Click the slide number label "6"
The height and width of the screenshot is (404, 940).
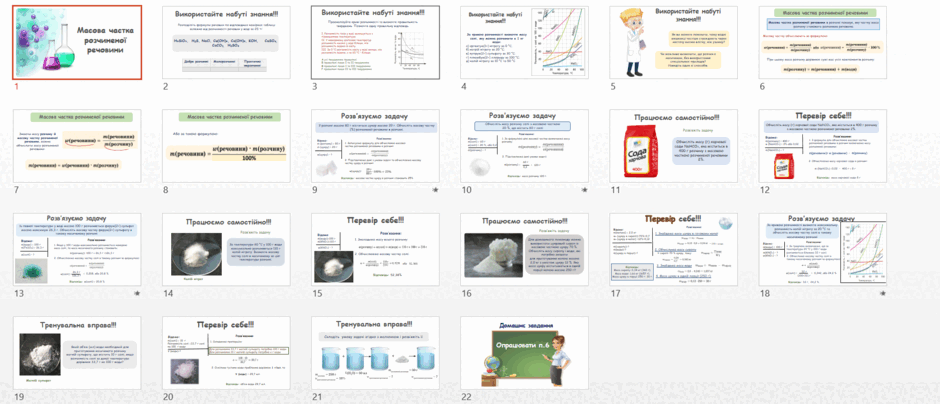[x=762, y=86]
